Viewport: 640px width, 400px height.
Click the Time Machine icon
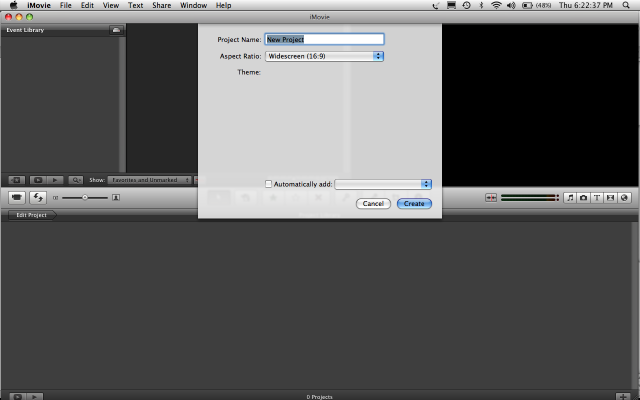tap(467, 5)
